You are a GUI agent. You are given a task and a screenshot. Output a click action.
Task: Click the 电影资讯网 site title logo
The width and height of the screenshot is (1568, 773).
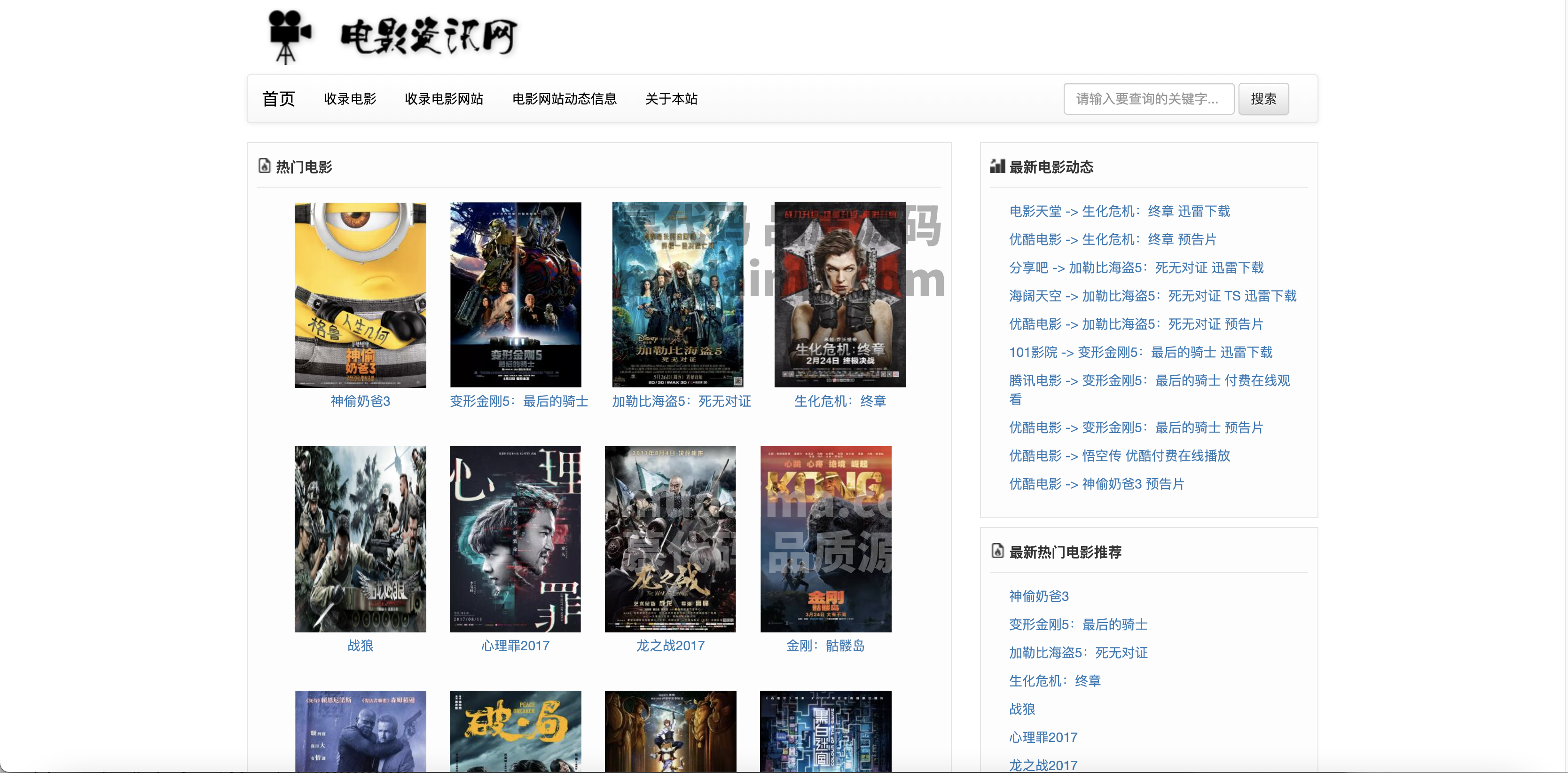pyautogui.click(x=429, y=37)
